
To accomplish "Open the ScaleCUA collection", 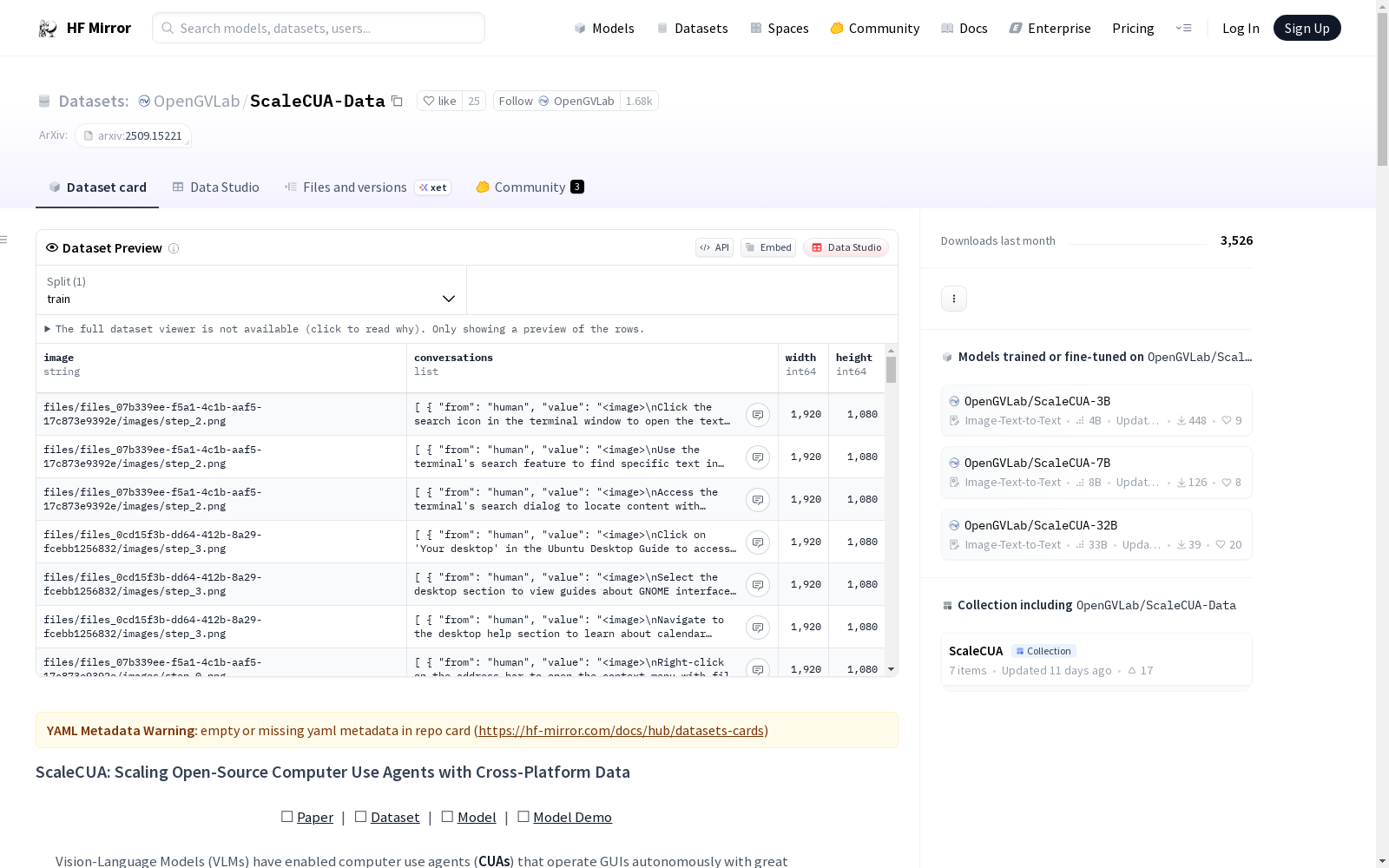I will click(x=1096, y=660).
